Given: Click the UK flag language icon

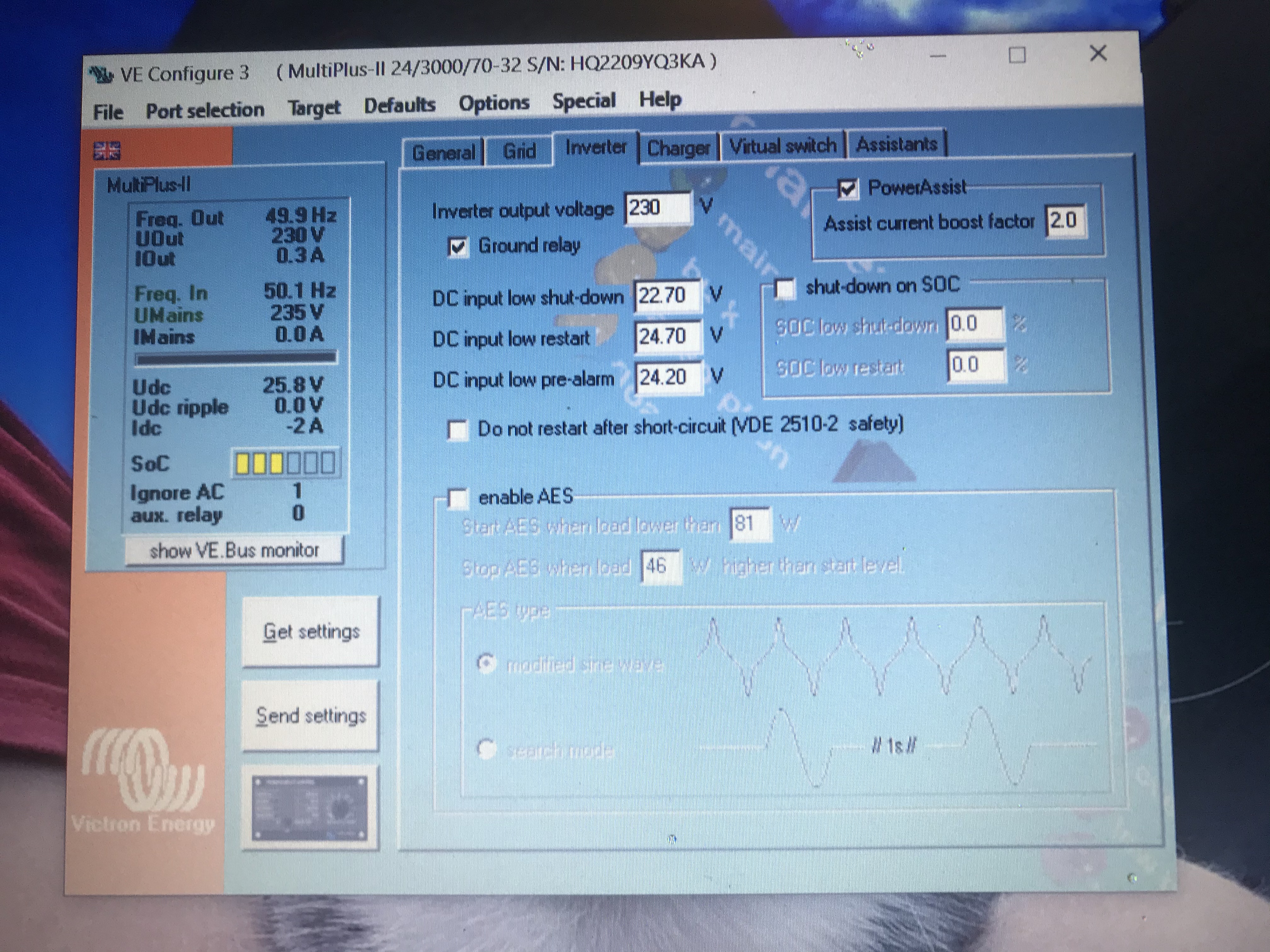Looking at the screenshot, I should tap(107, 151).
